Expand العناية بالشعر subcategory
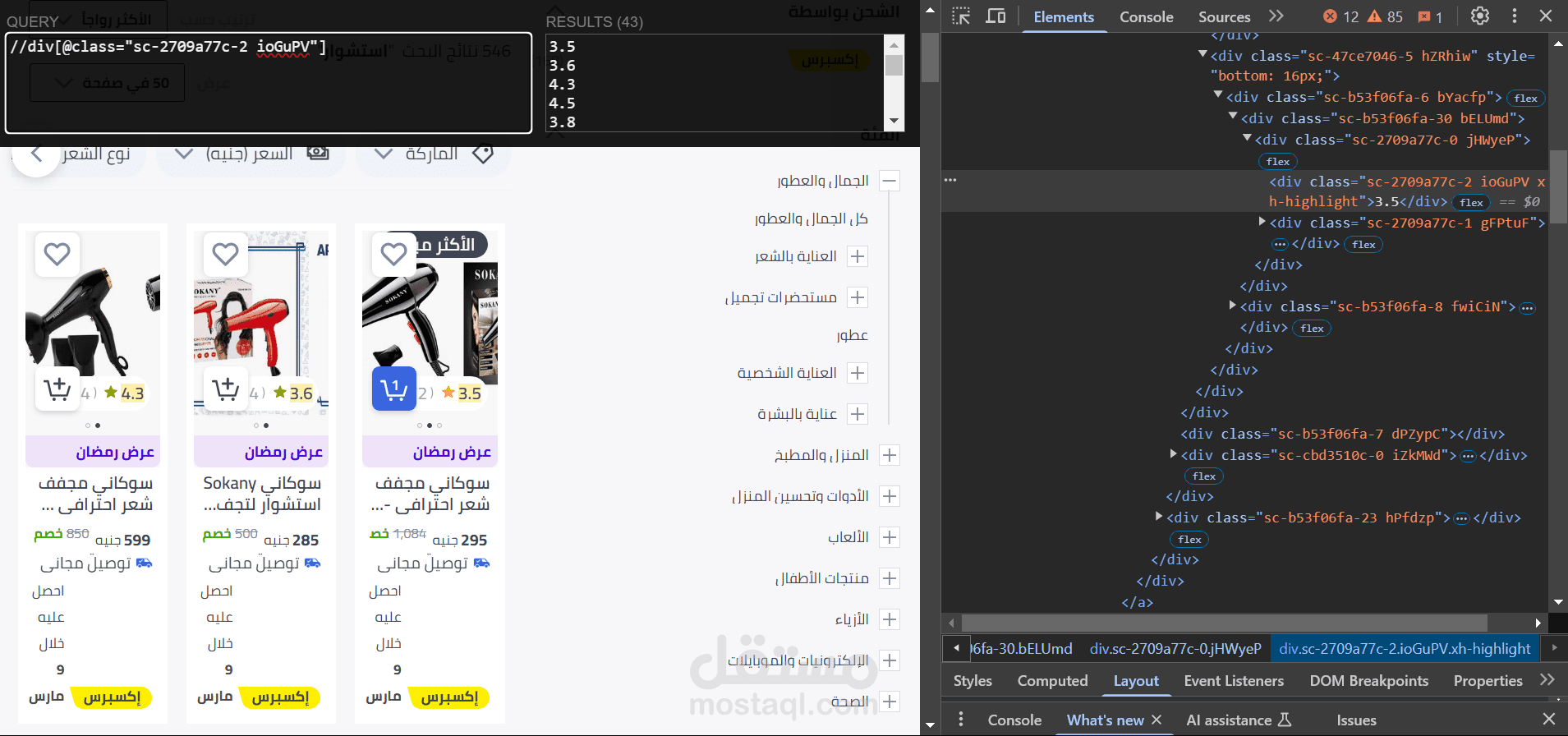This screenshot has height=736, width=1568. [x=858, y=256]
